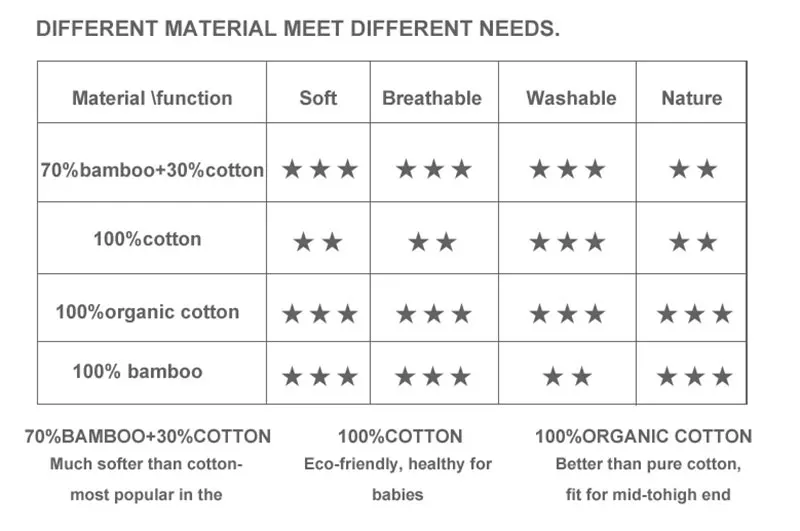This screenshot has height=531, width=800.
Task: Click the Soft column header
Action: (x=318, y=98)
